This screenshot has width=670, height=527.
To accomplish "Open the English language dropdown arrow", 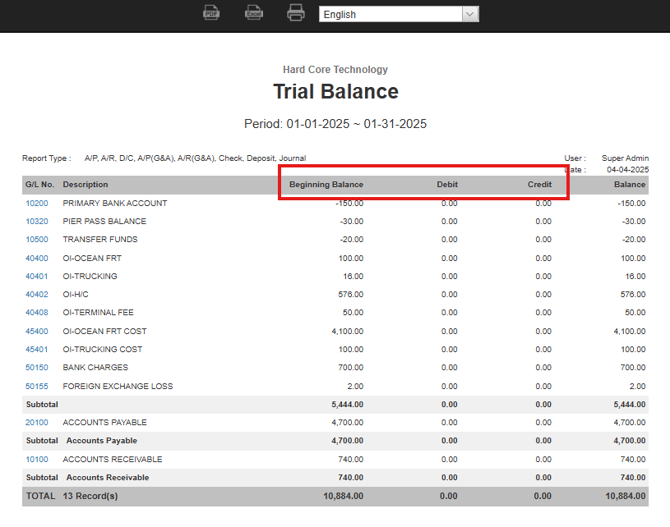I will click(x=470, y=14).
